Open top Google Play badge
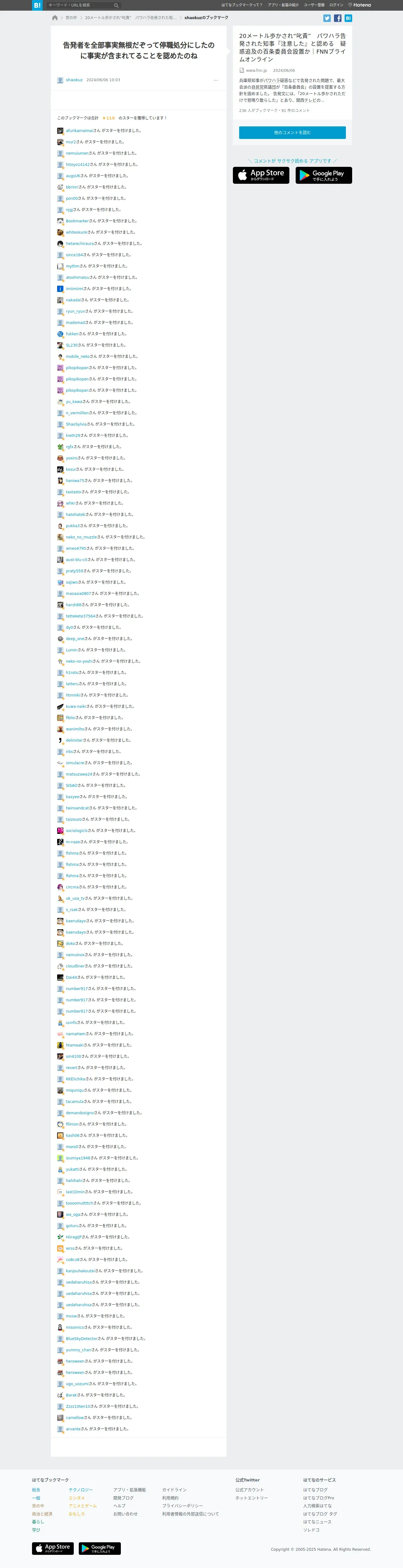The image size is (403, 1568). pos(324,175)
